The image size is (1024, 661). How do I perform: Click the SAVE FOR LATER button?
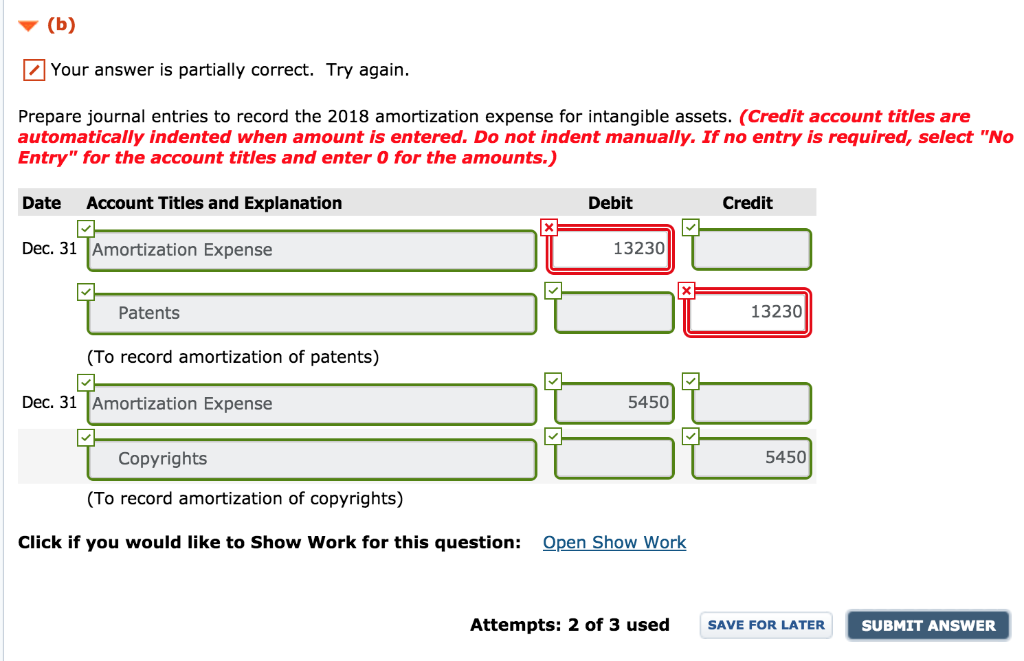click(x=765, y=624)
